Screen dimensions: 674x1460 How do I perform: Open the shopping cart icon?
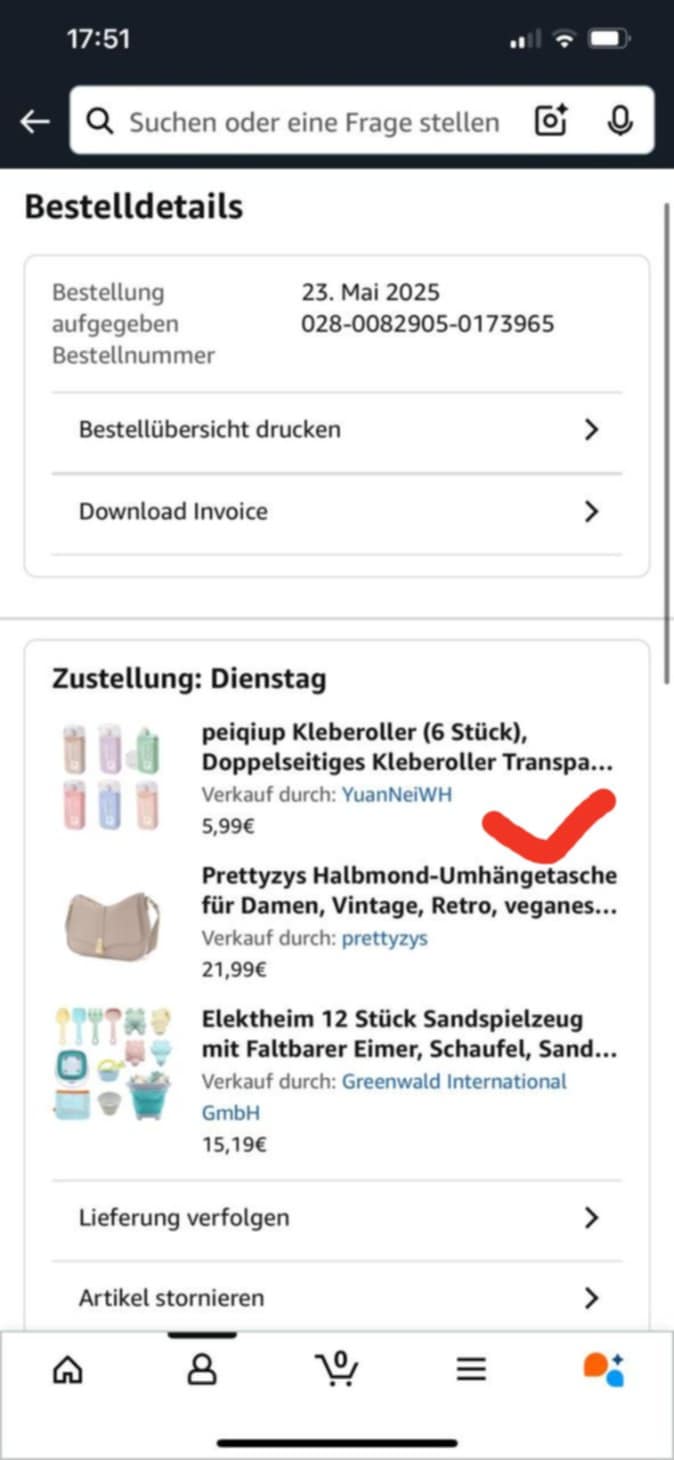336,1369
